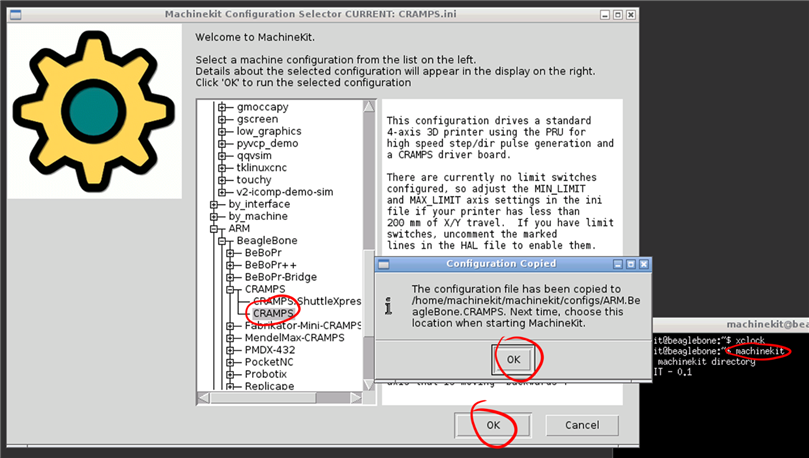The image size is (809, 458).
Task: Select the BeagleBone folder label
Action: click(267, 240)
